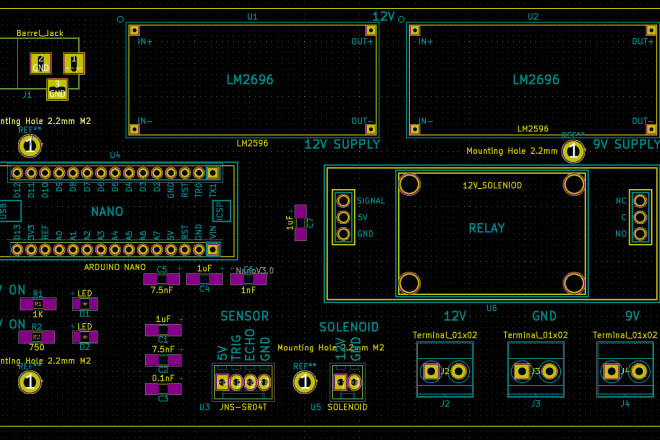Select the Nano D13 pin pad
The image size is (660, 440).
[17, 250]
